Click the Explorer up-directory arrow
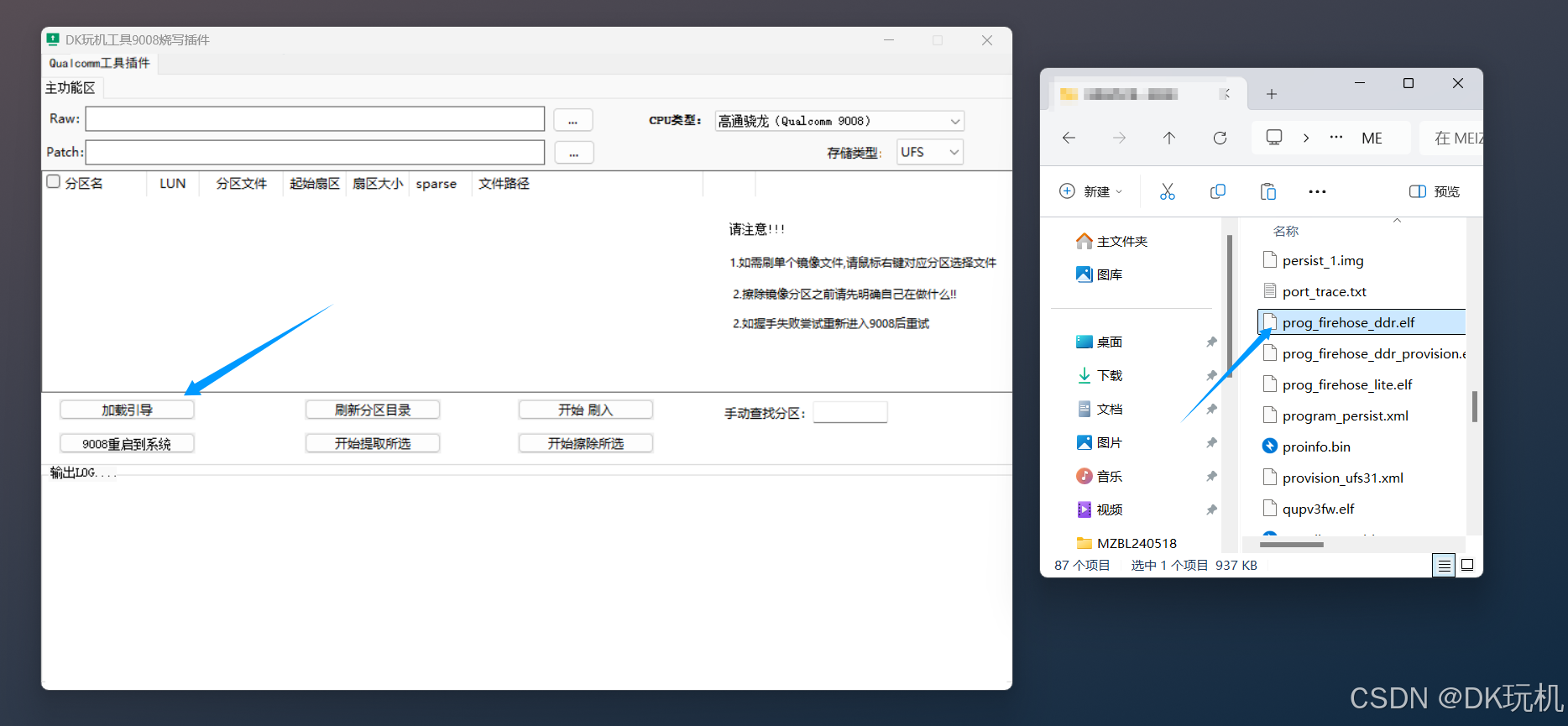The width and height of the screenshot is (1568, 726). (1169, 138)
